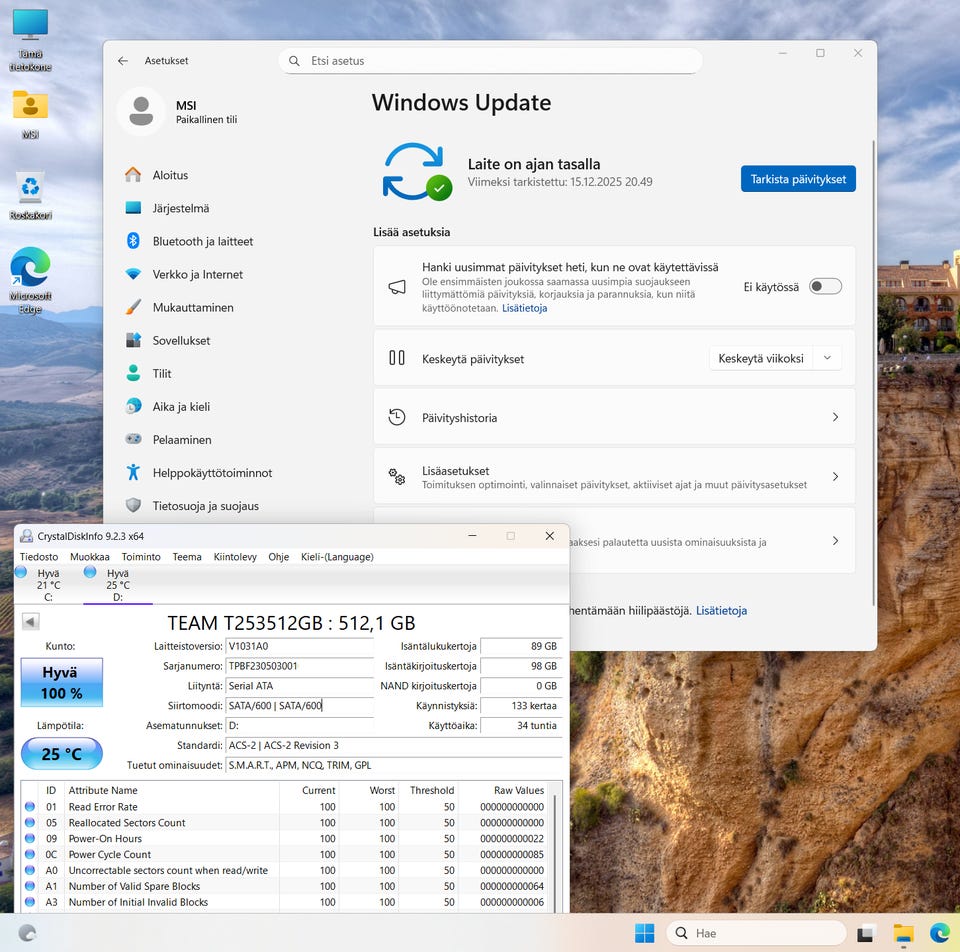Expand the Keskeytä viikoksi dropdown arrow
The height and width of the screenshot is (952, 960).
(827, 358)
